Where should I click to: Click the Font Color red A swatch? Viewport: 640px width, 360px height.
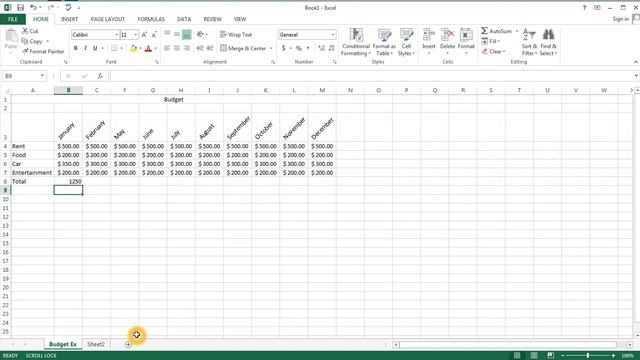[148, 48]
